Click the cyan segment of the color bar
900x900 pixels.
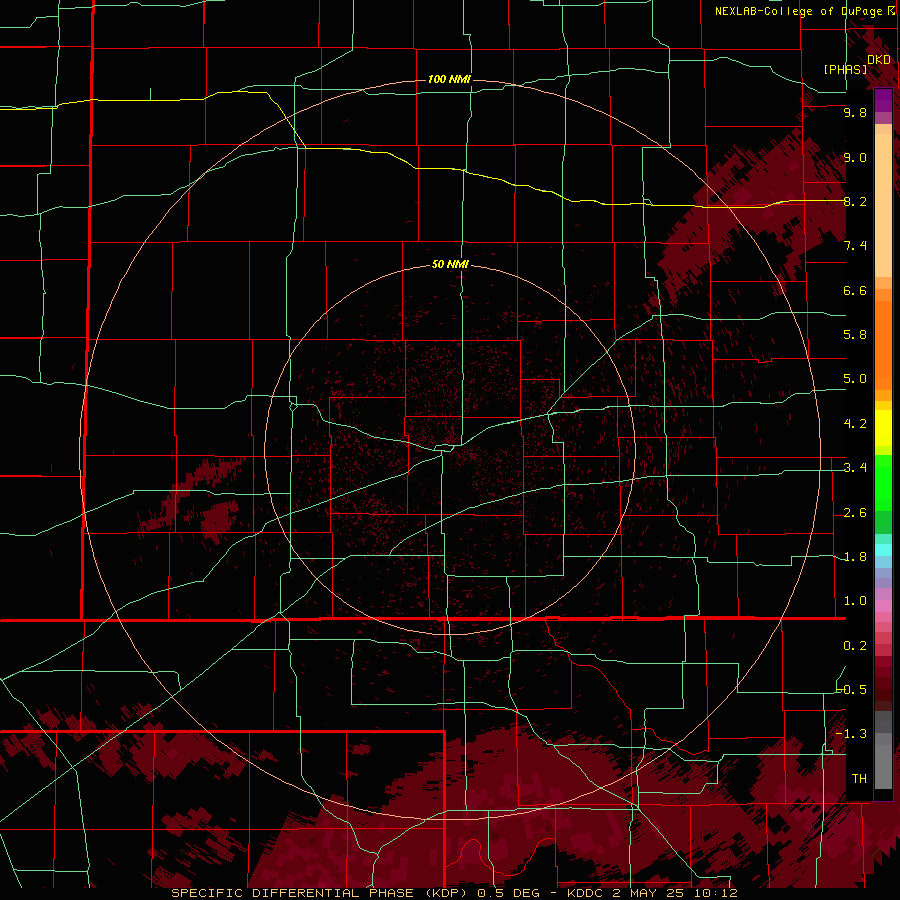click(x=883, y=550)
